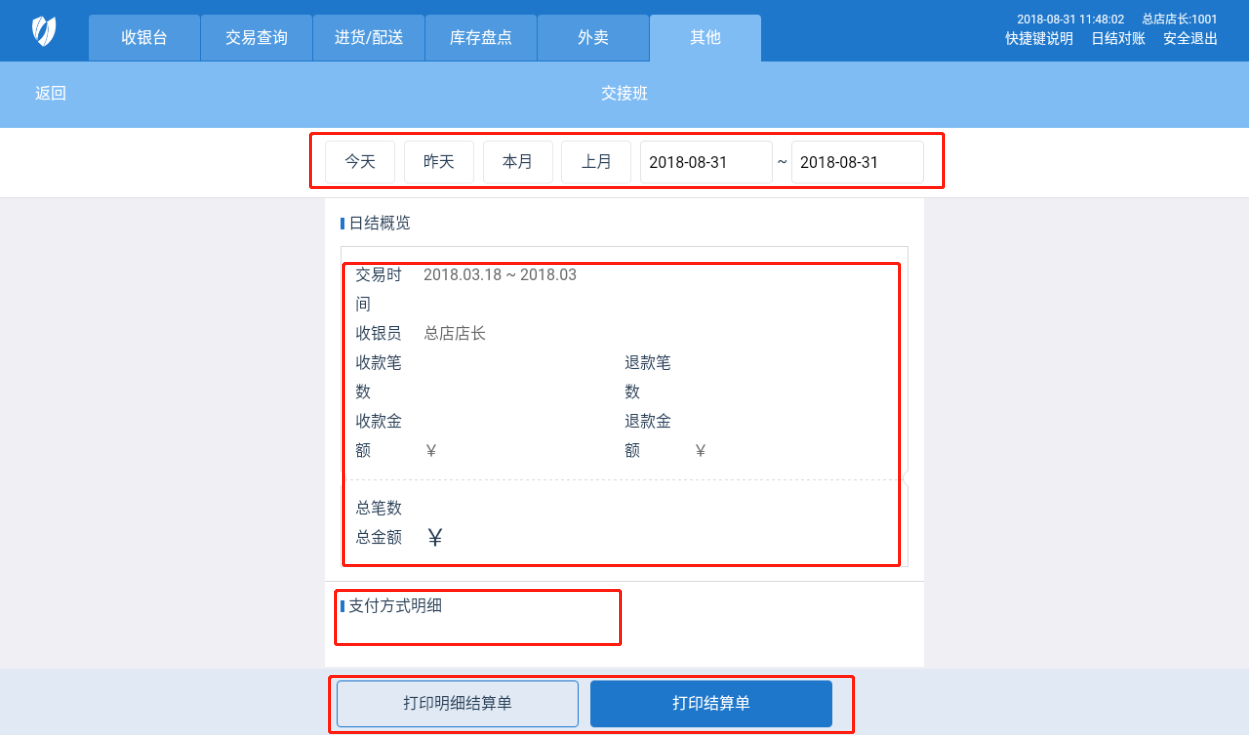
Task: Show 上月 records
Action: pyautogui.click(x=596, y=162)
